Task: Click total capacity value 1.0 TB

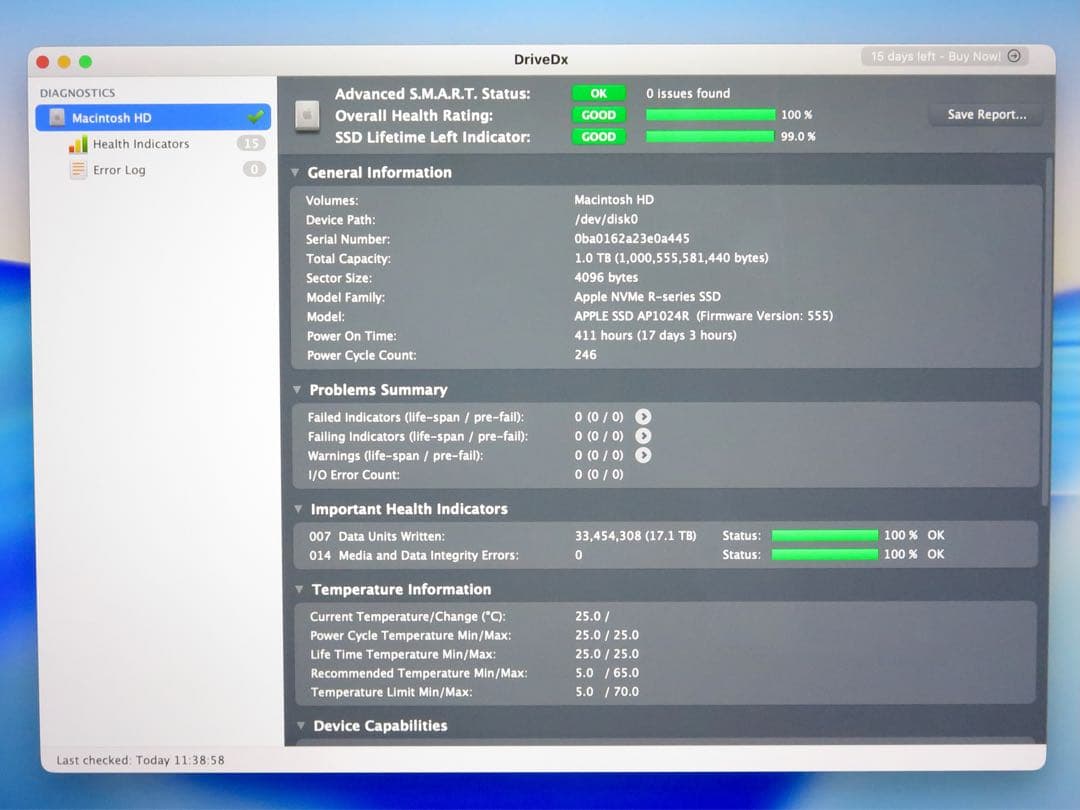Action: pyautogui.click(x=671, y=258)
